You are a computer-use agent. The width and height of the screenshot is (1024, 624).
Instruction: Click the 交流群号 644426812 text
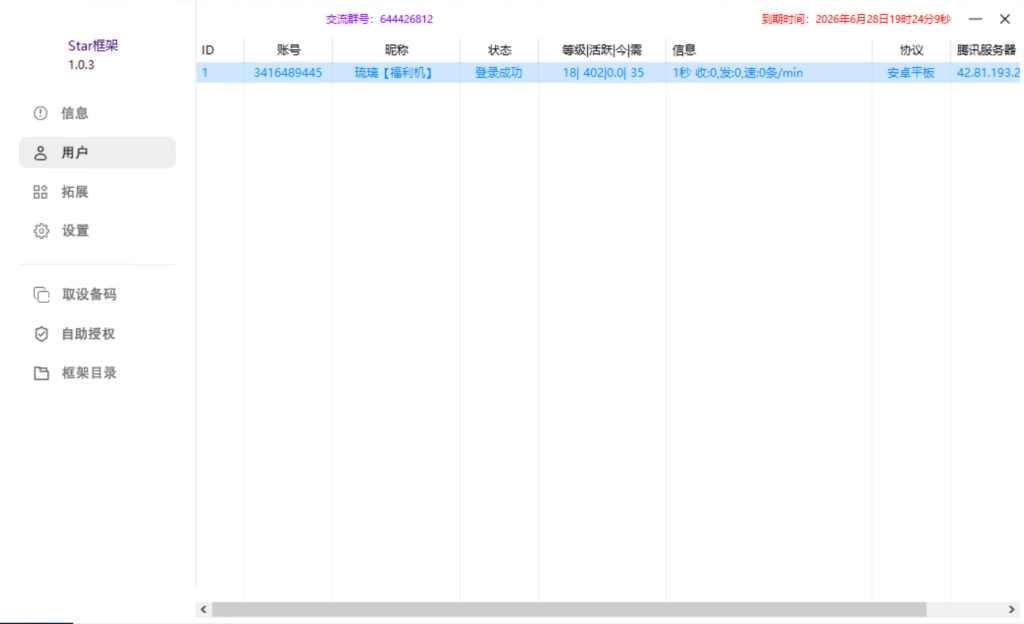[379, 19]
